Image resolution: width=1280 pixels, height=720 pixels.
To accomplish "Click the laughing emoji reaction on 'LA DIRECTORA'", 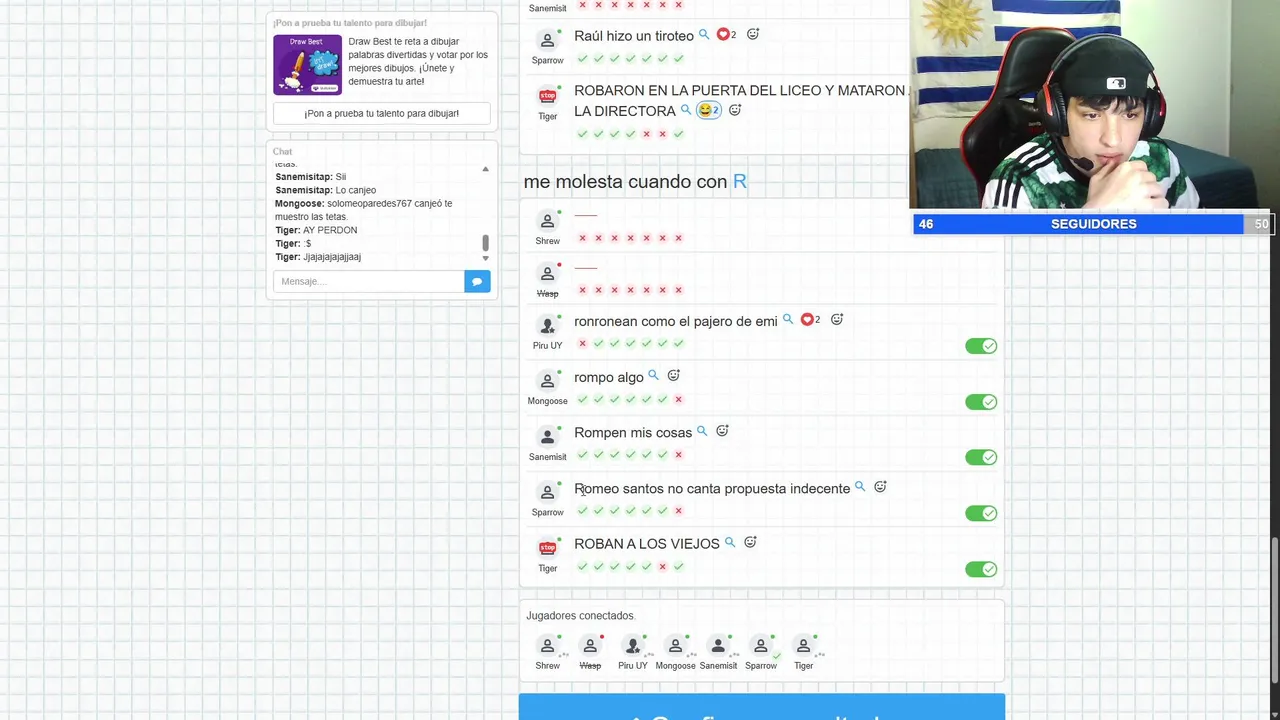I will [708, 110].
